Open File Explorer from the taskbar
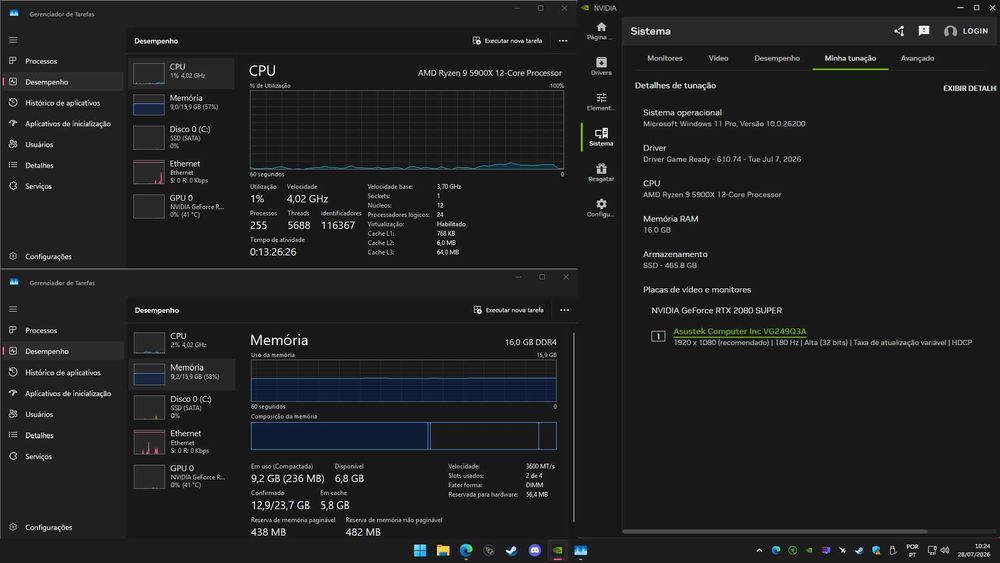The width and height of the screenshot is (1000, 563). point(443,550)
